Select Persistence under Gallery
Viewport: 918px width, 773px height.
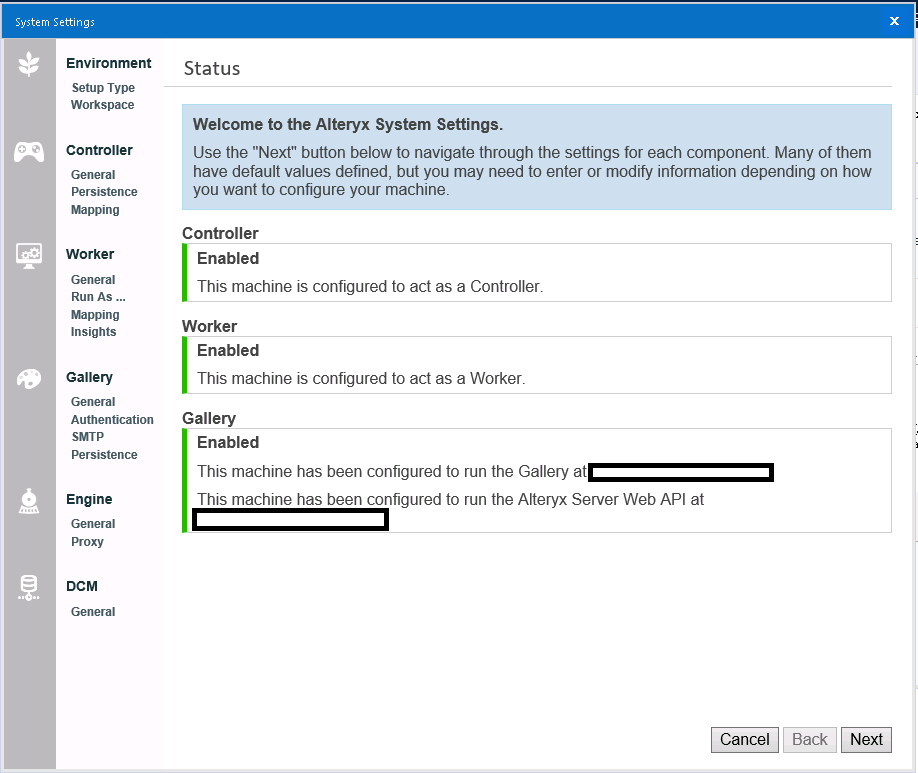coord(104,454)
